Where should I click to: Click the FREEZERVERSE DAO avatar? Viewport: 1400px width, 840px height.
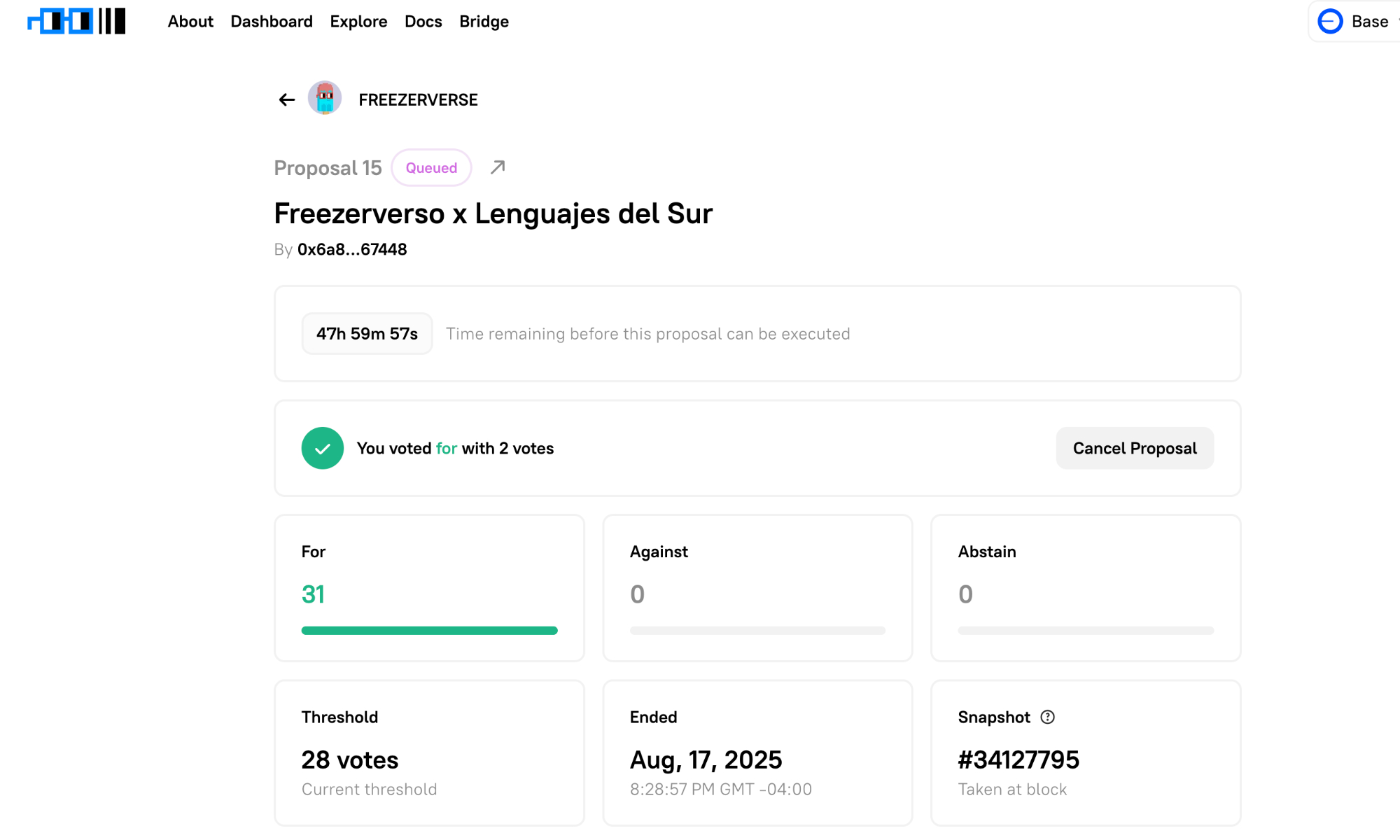pyautogui.click(x=325, y=99)
